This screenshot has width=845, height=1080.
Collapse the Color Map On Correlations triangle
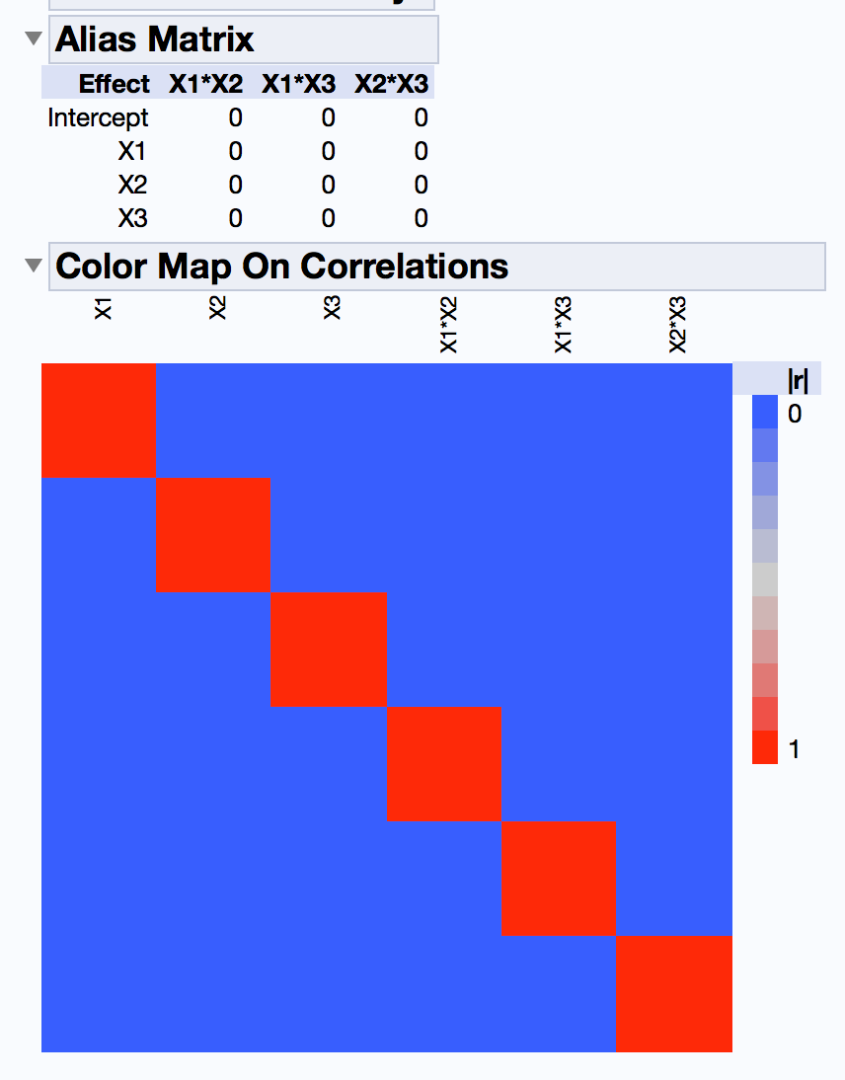(34, 266)
